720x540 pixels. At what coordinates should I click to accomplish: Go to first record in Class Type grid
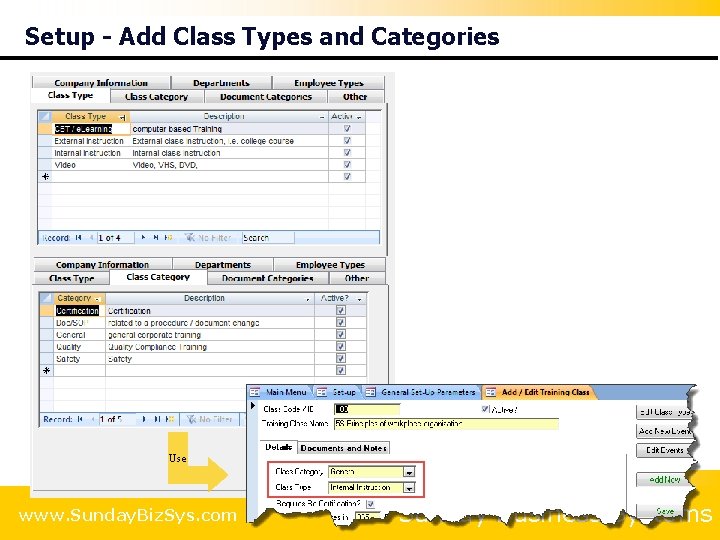(x=79, y=237)
